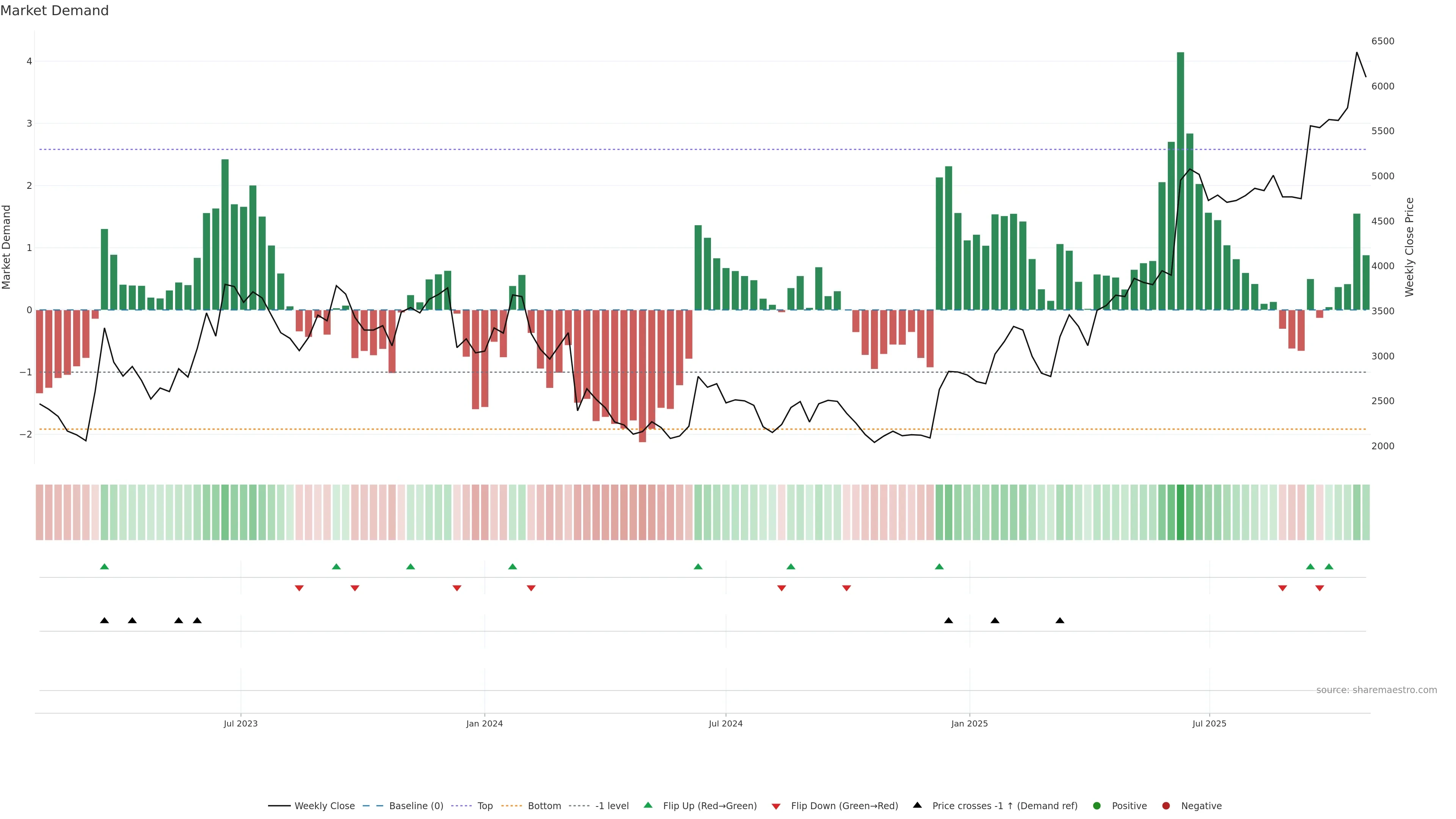Click the Positive green dot legend icon

coord(1097,806)
